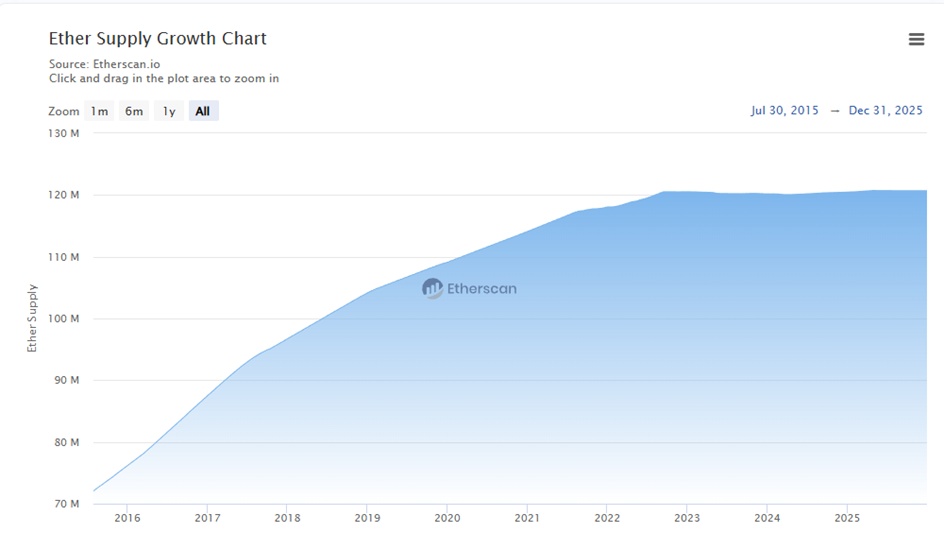Click the 2016 x-axis label
The image size is (944, 550).
point(127,518)
